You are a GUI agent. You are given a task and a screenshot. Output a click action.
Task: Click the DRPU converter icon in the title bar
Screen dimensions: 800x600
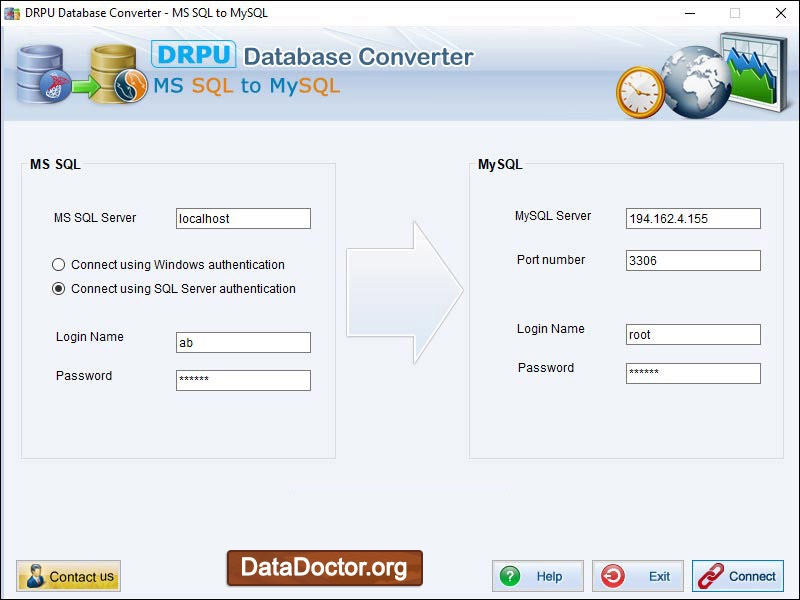[x=10, y=11]
